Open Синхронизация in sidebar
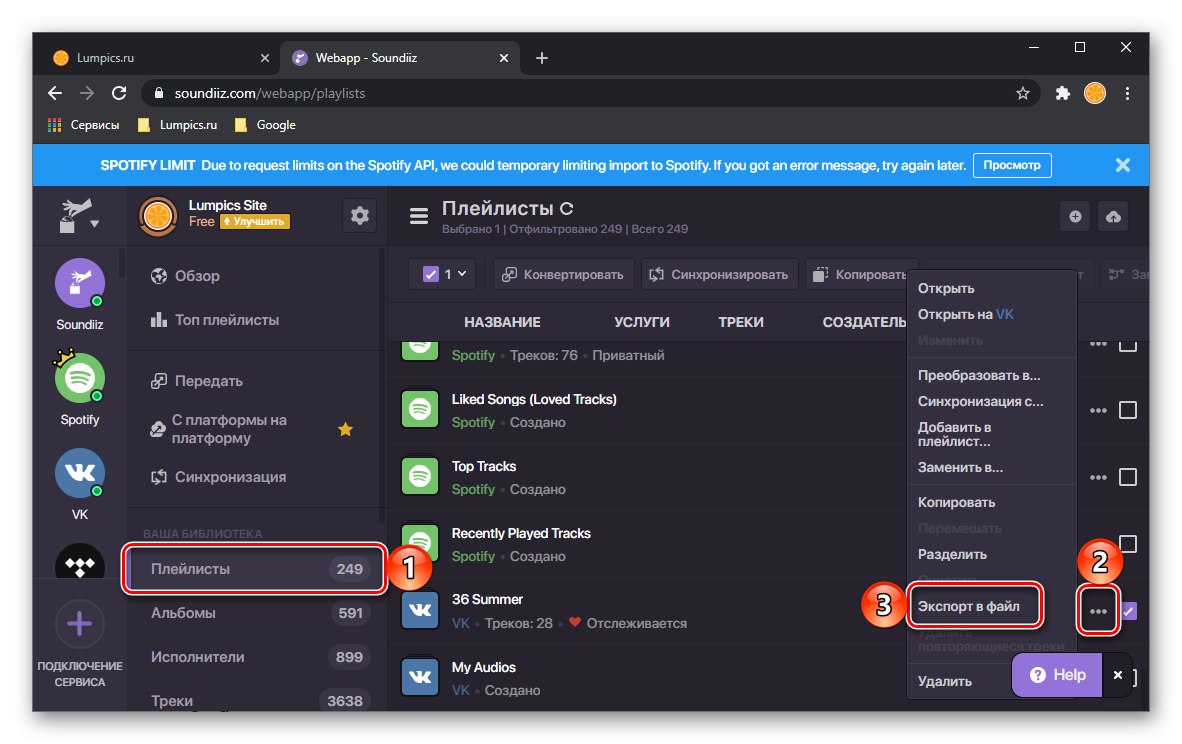This screenshot has width=1182, height=744. coord(219,477)
